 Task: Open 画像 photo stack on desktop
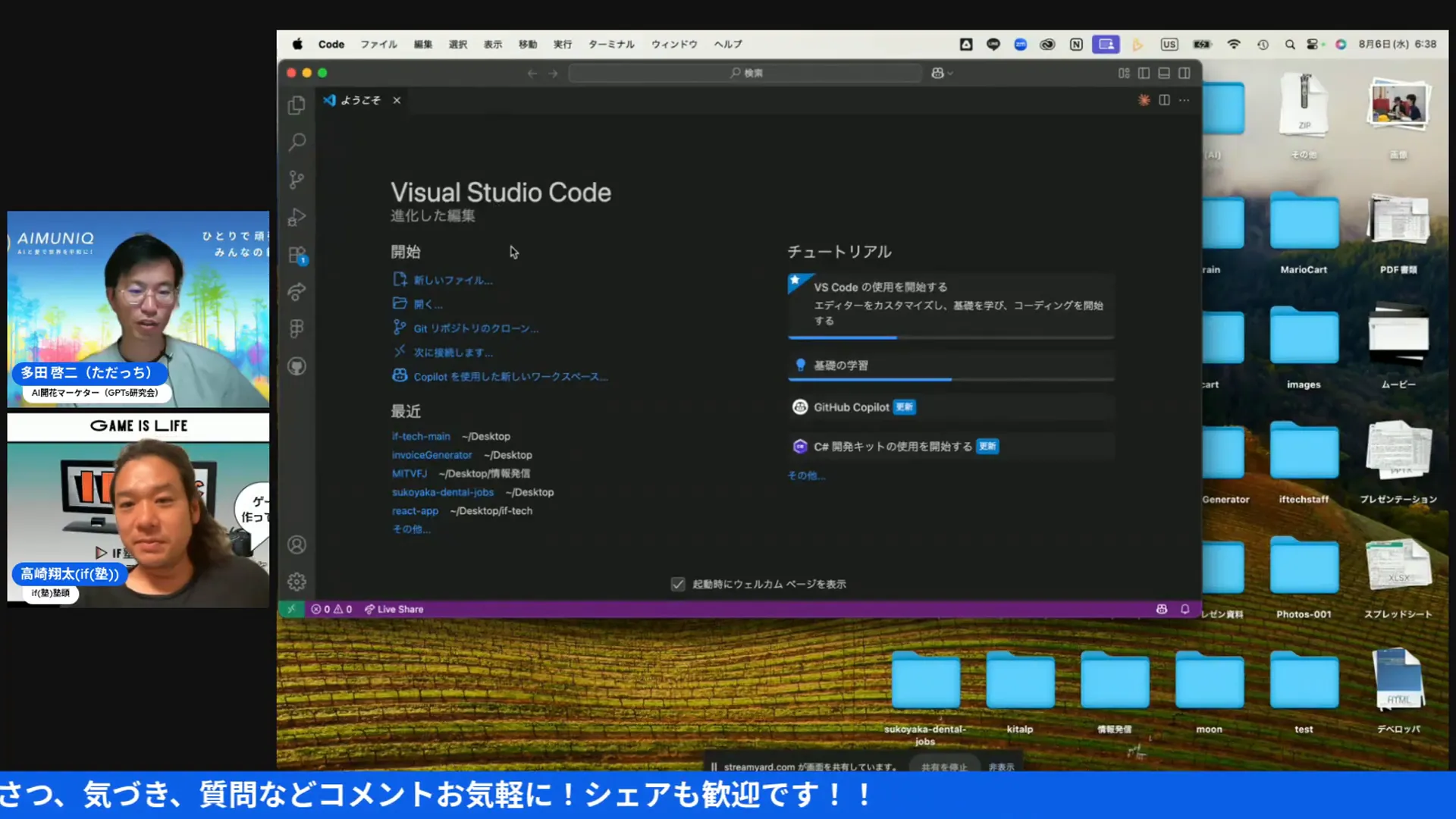(x=1398, y=119)
